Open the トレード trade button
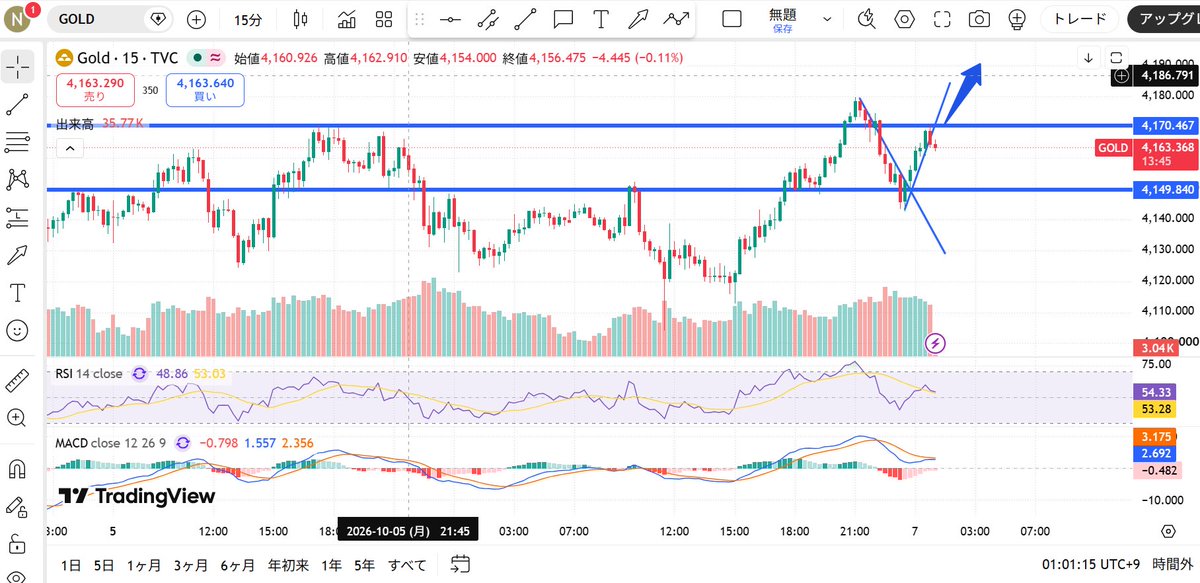The width and height of the screenshot is (1200, 583). 1080,18
